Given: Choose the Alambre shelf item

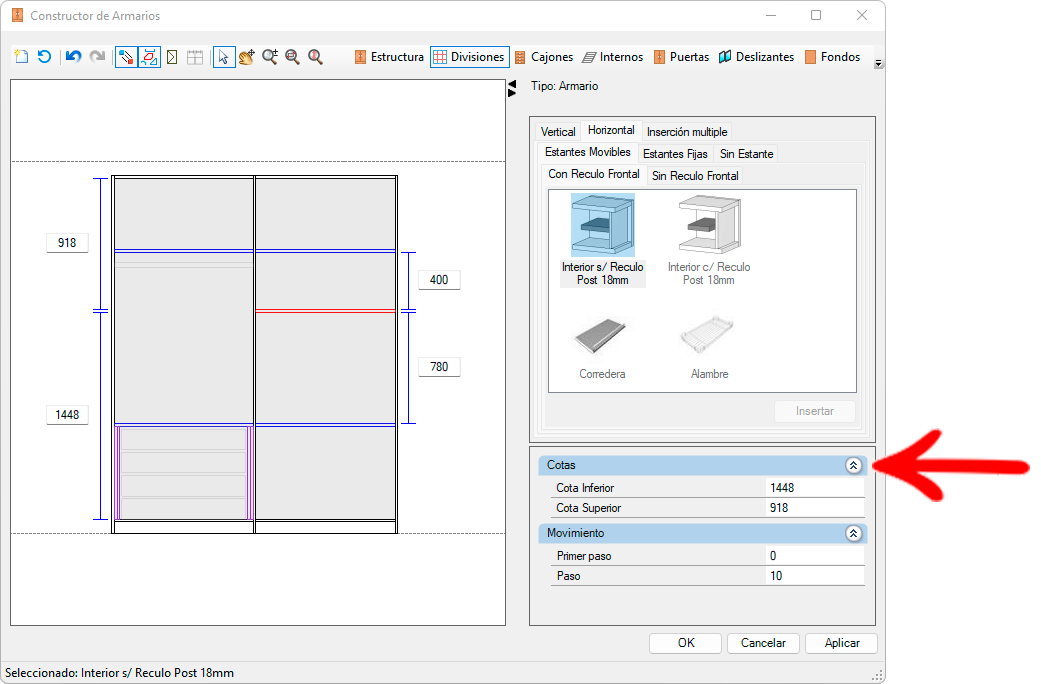Looking at the screenshot, I should coord(709,347).
